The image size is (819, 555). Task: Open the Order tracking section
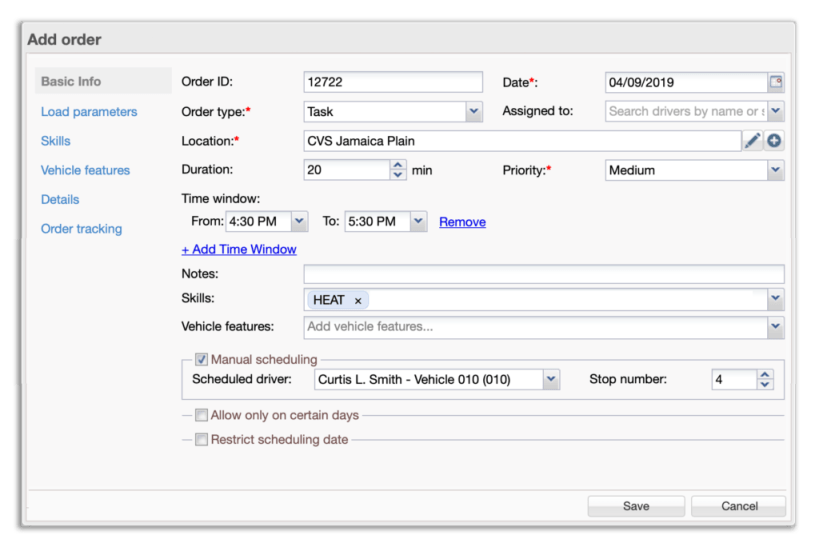81,229
